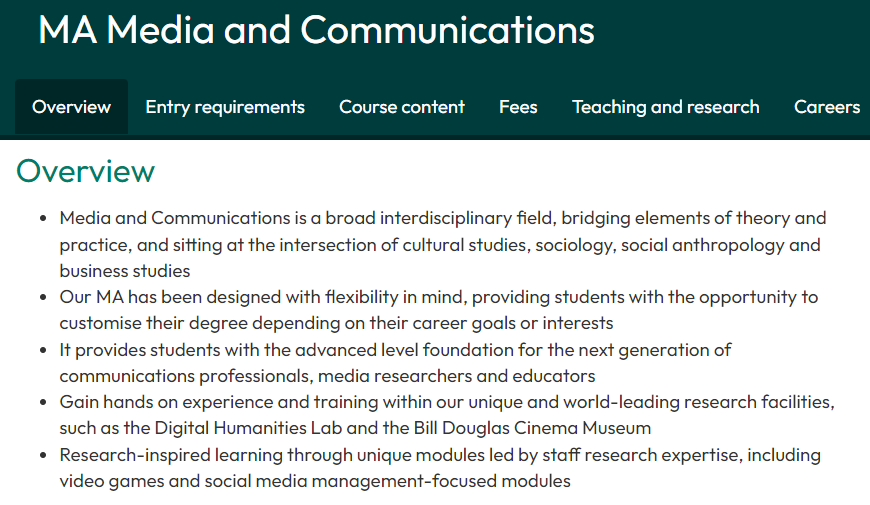Image resolution: width=870 pixels, height=505 pixels.
Task: Click the paragraph about broad interdisciplinary field
Action: click(x=443, y=244)
